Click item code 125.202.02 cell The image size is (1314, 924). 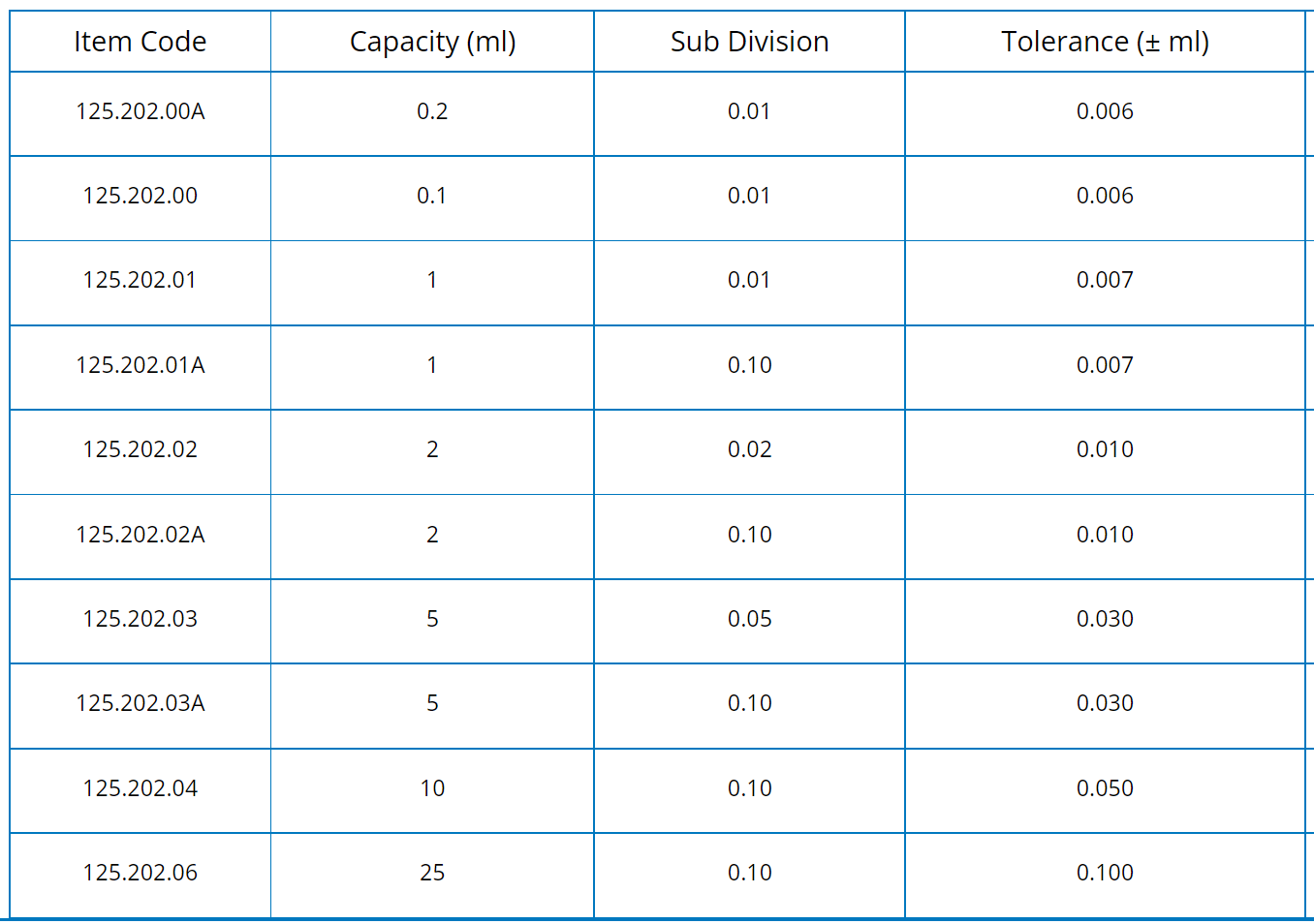(x=141, y=449)
